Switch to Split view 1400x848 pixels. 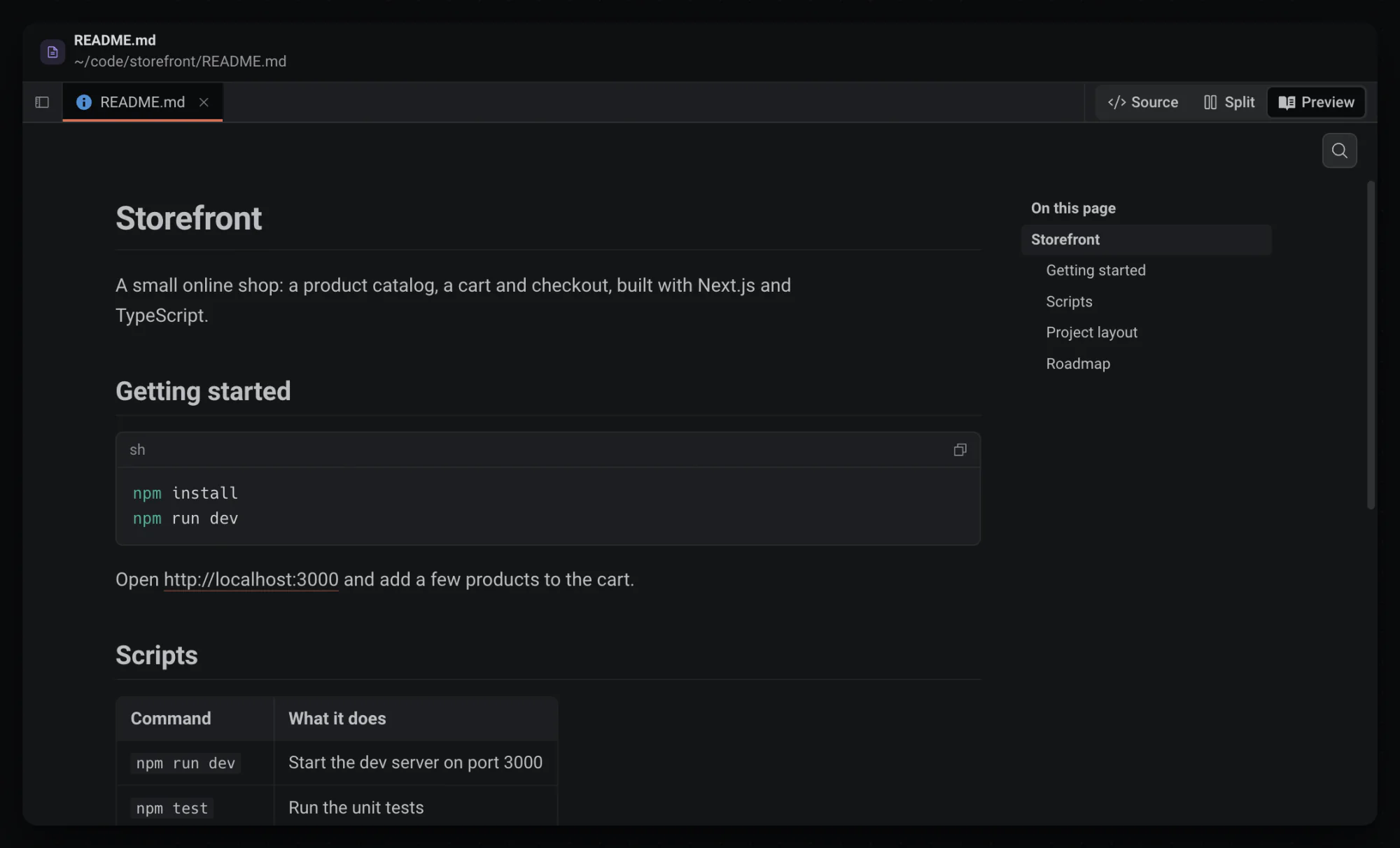(1229, 102)
